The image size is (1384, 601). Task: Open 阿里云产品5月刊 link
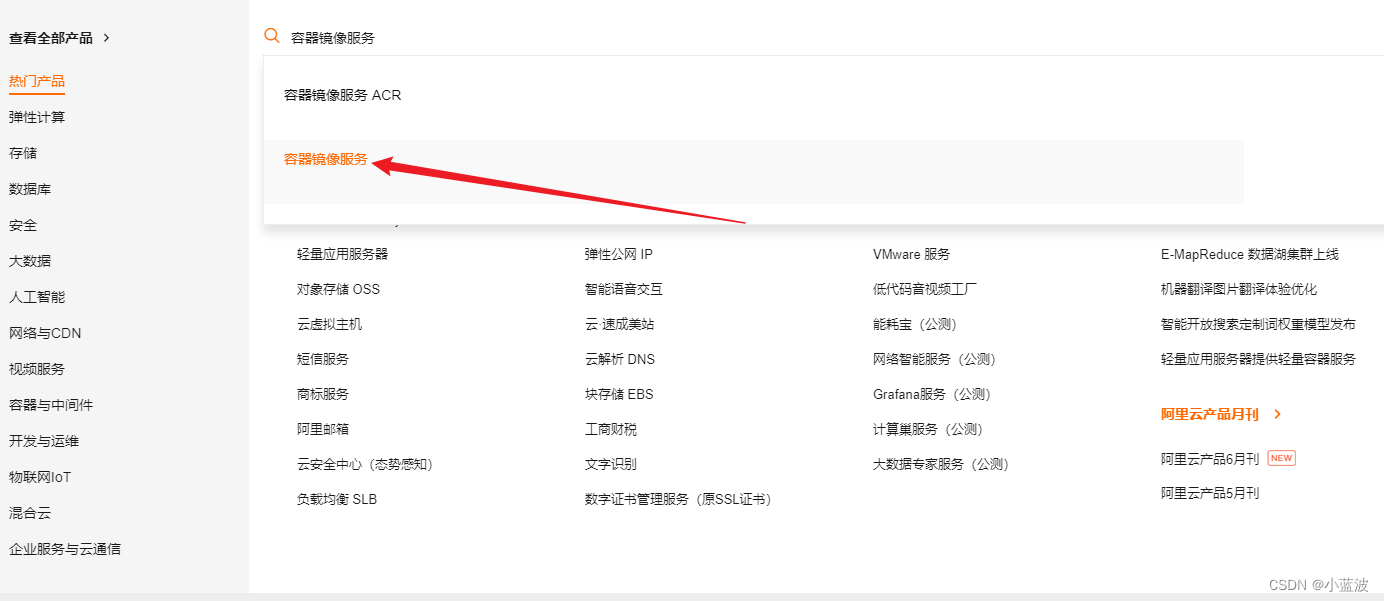click(1210, 493)
